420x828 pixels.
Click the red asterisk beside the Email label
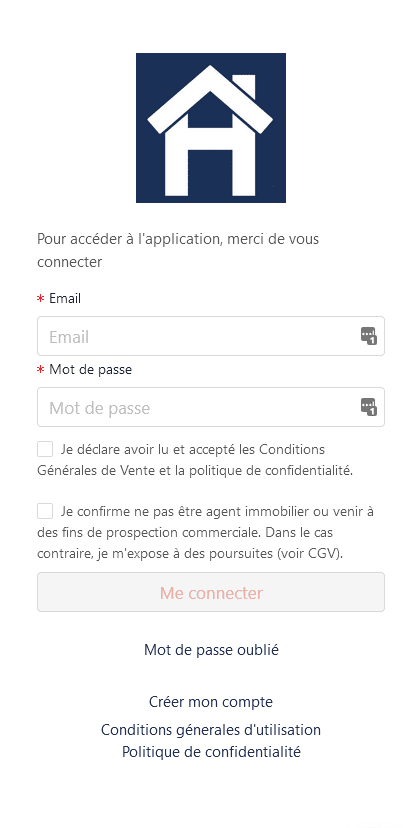pyautogui.click(x=41, y=299)
